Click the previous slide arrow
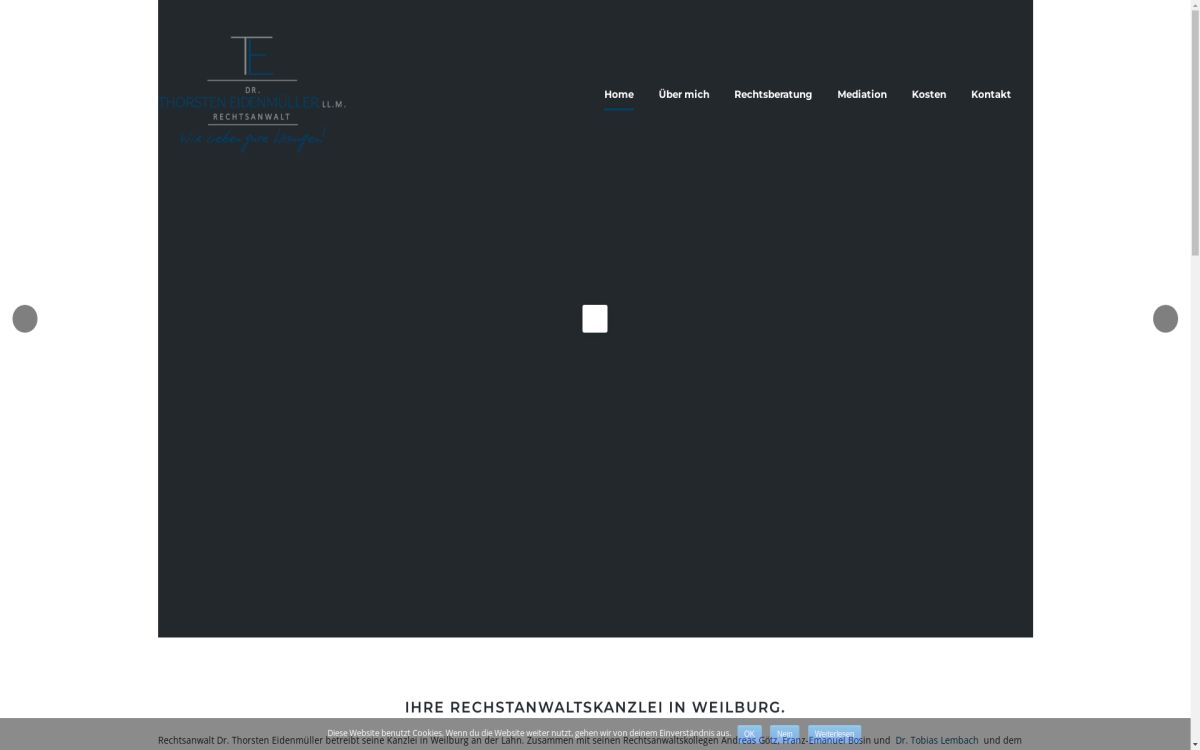 click(x=25, y=319)
